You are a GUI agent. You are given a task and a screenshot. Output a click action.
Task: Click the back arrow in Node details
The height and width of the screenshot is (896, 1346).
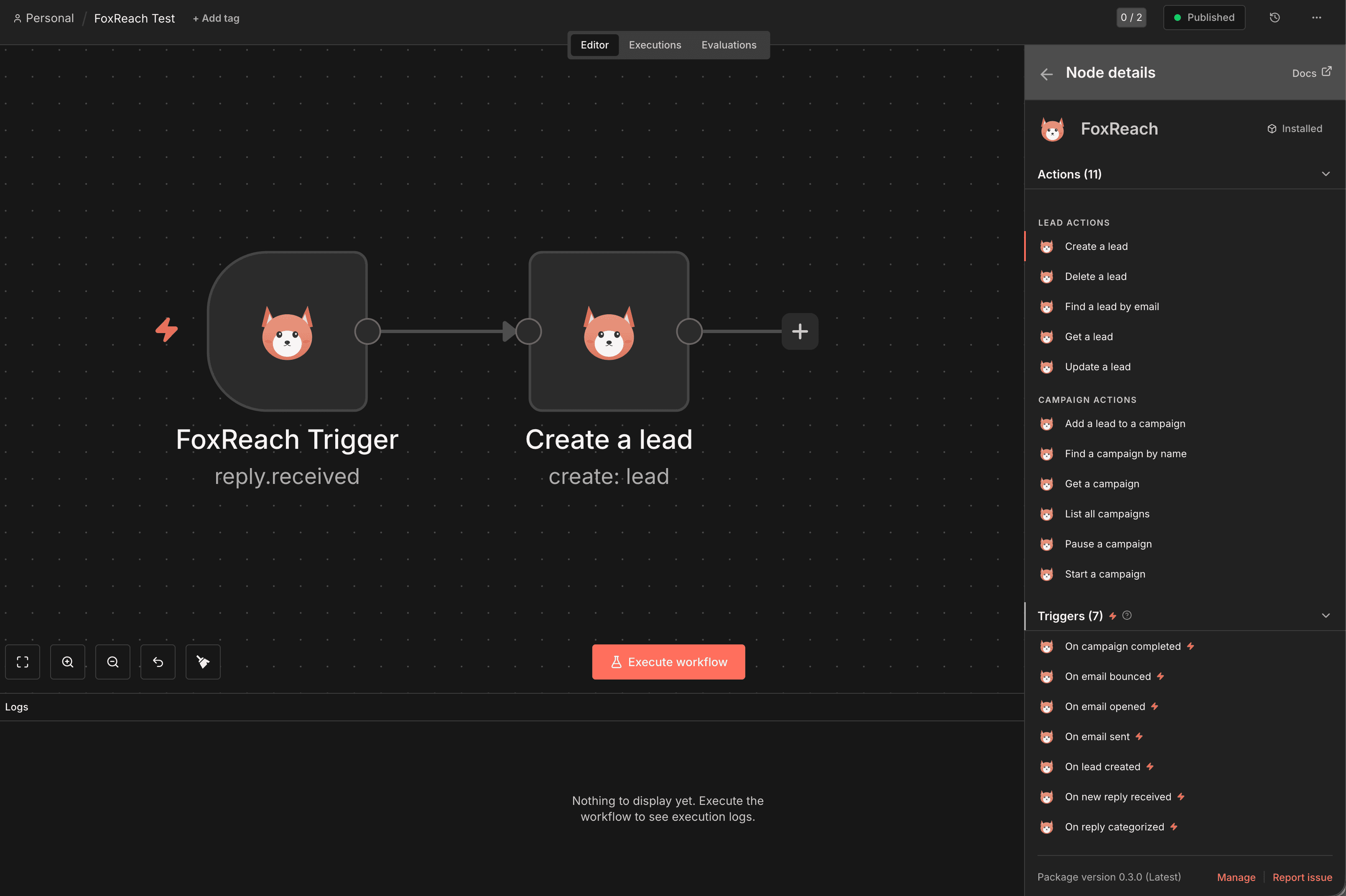tap(1047, 74)
